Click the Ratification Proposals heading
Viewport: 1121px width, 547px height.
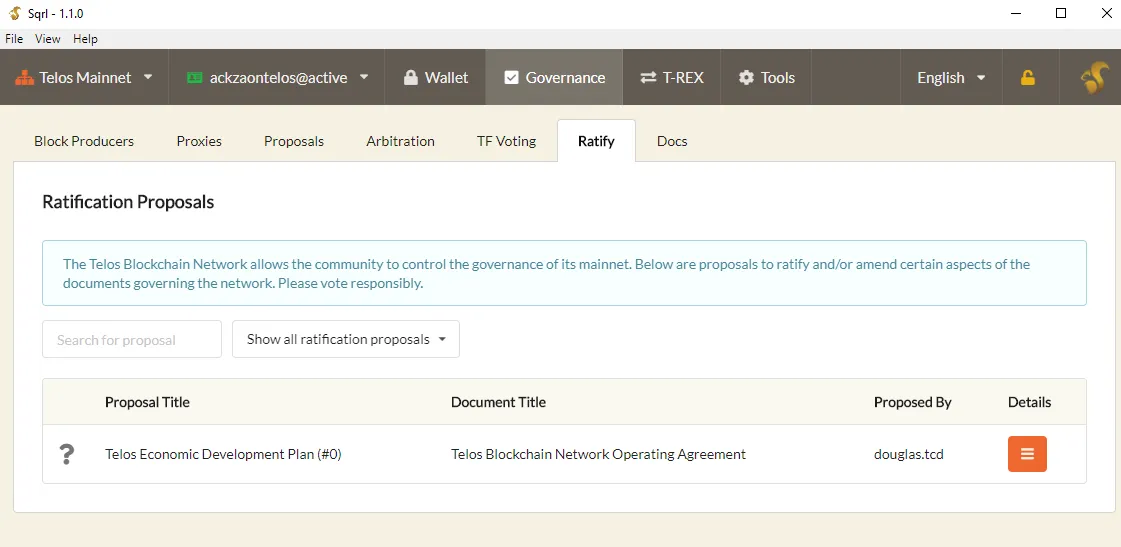click(x=128, y=202)
